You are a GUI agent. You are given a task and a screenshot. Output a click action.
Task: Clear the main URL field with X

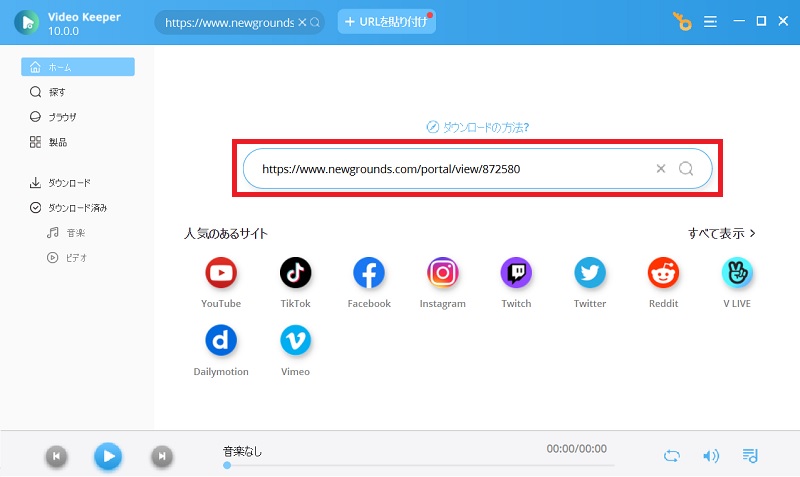click(x=661, y=168)
